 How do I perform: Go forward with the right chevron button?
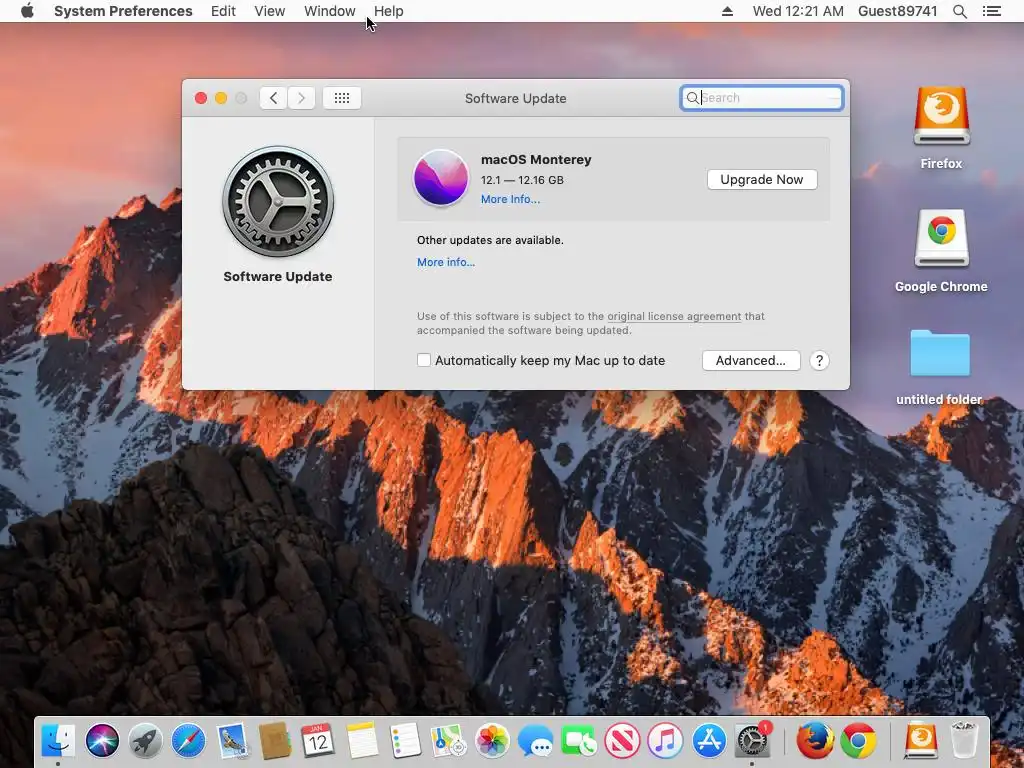point(301,98)
